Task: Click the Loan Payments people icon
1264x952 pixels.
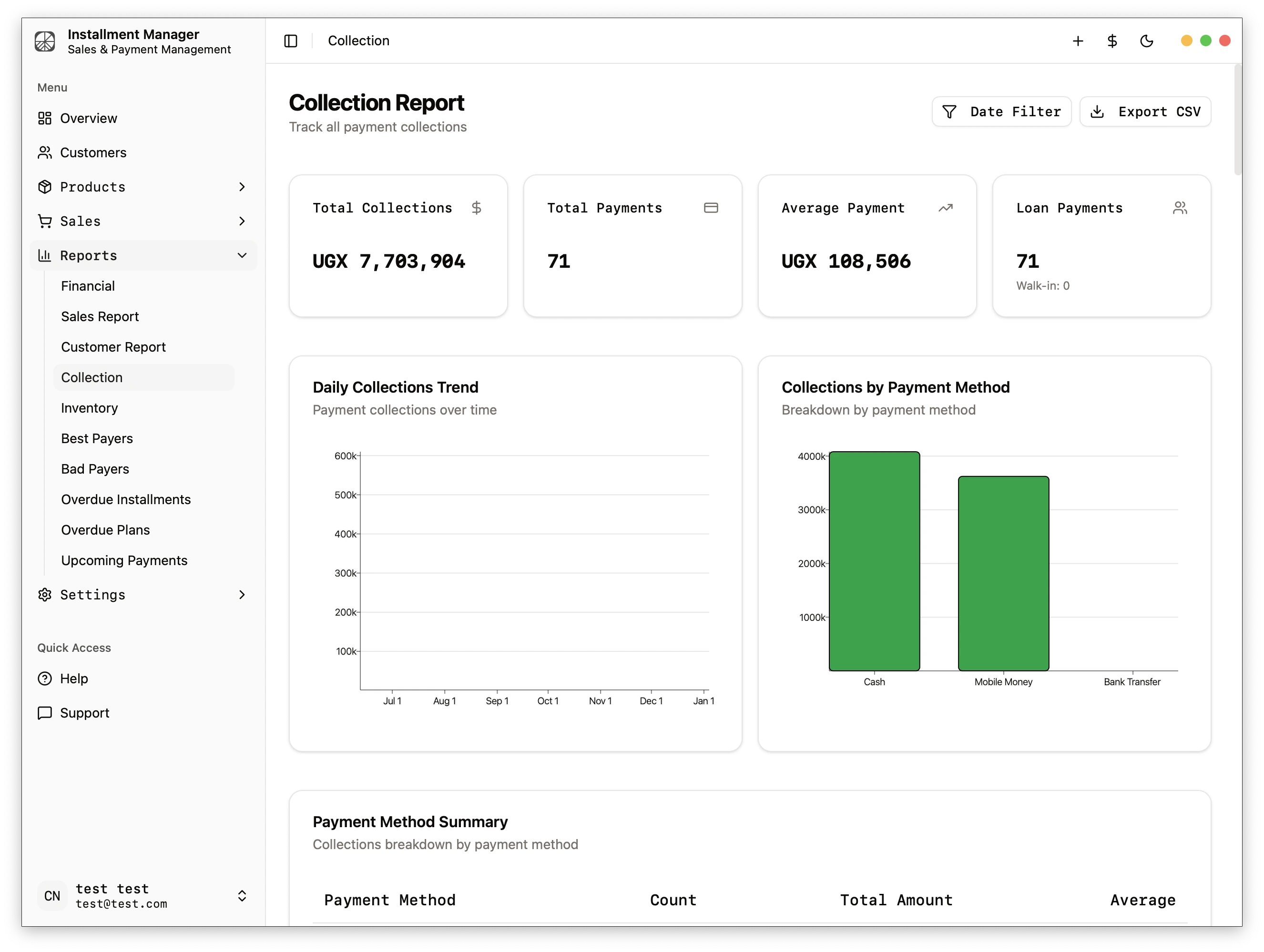Action: tap(1181, 208)
